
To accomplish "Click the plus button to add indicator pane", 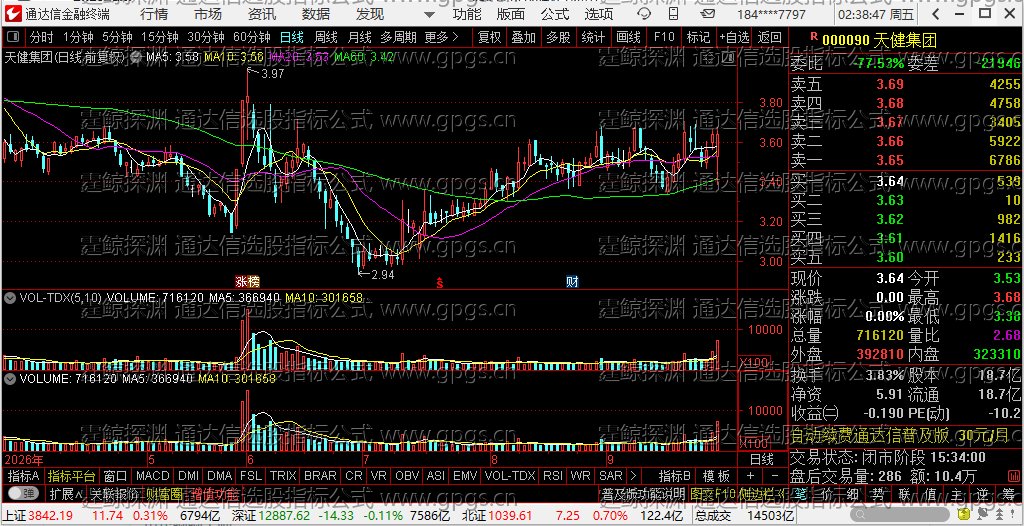I will [x=750, y=476].
